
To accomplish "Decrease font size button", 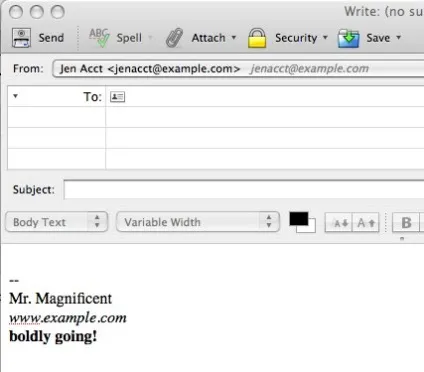I will 339,223.
